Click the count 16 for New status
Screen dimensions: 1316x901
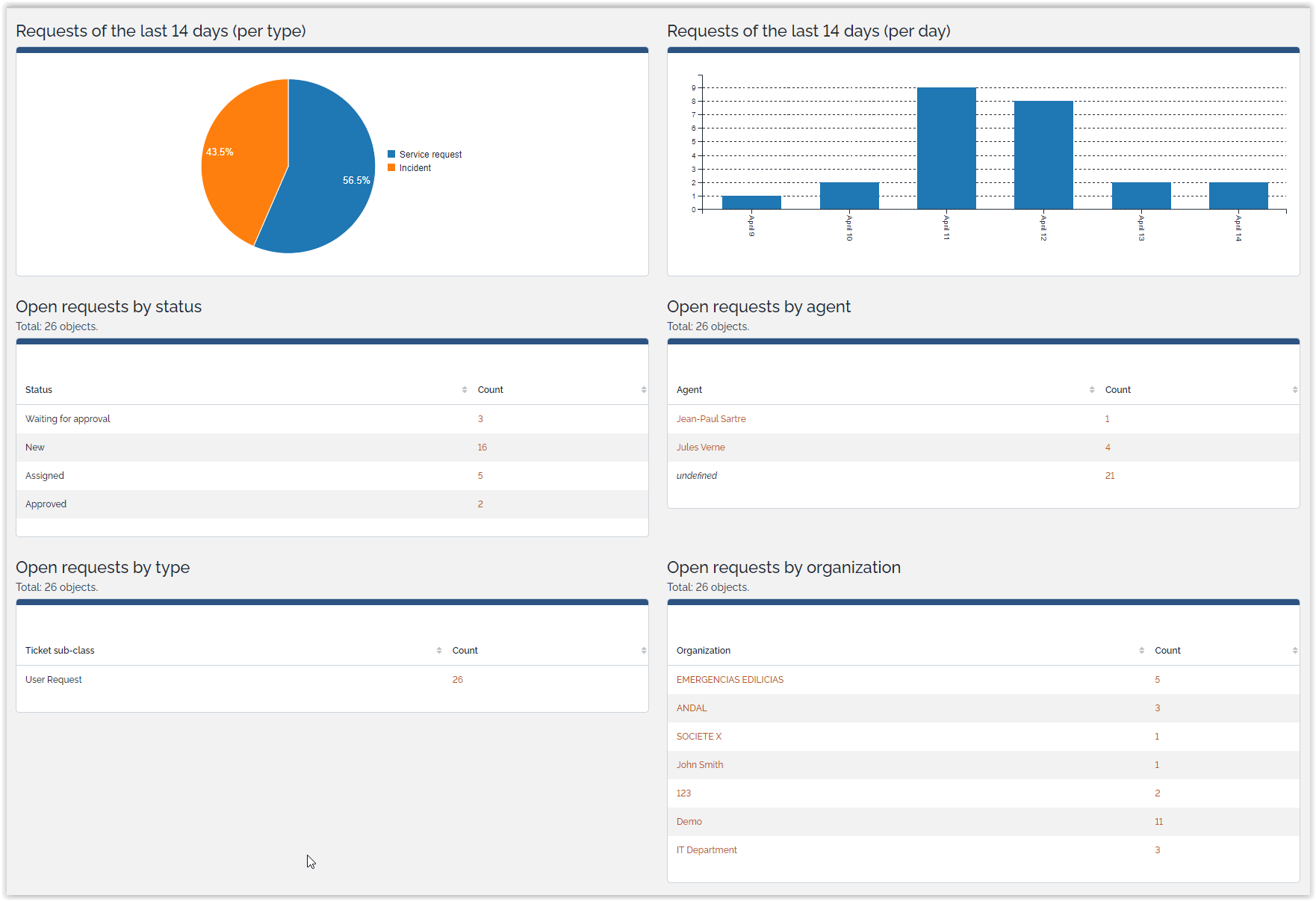click(x=482, y=448)
